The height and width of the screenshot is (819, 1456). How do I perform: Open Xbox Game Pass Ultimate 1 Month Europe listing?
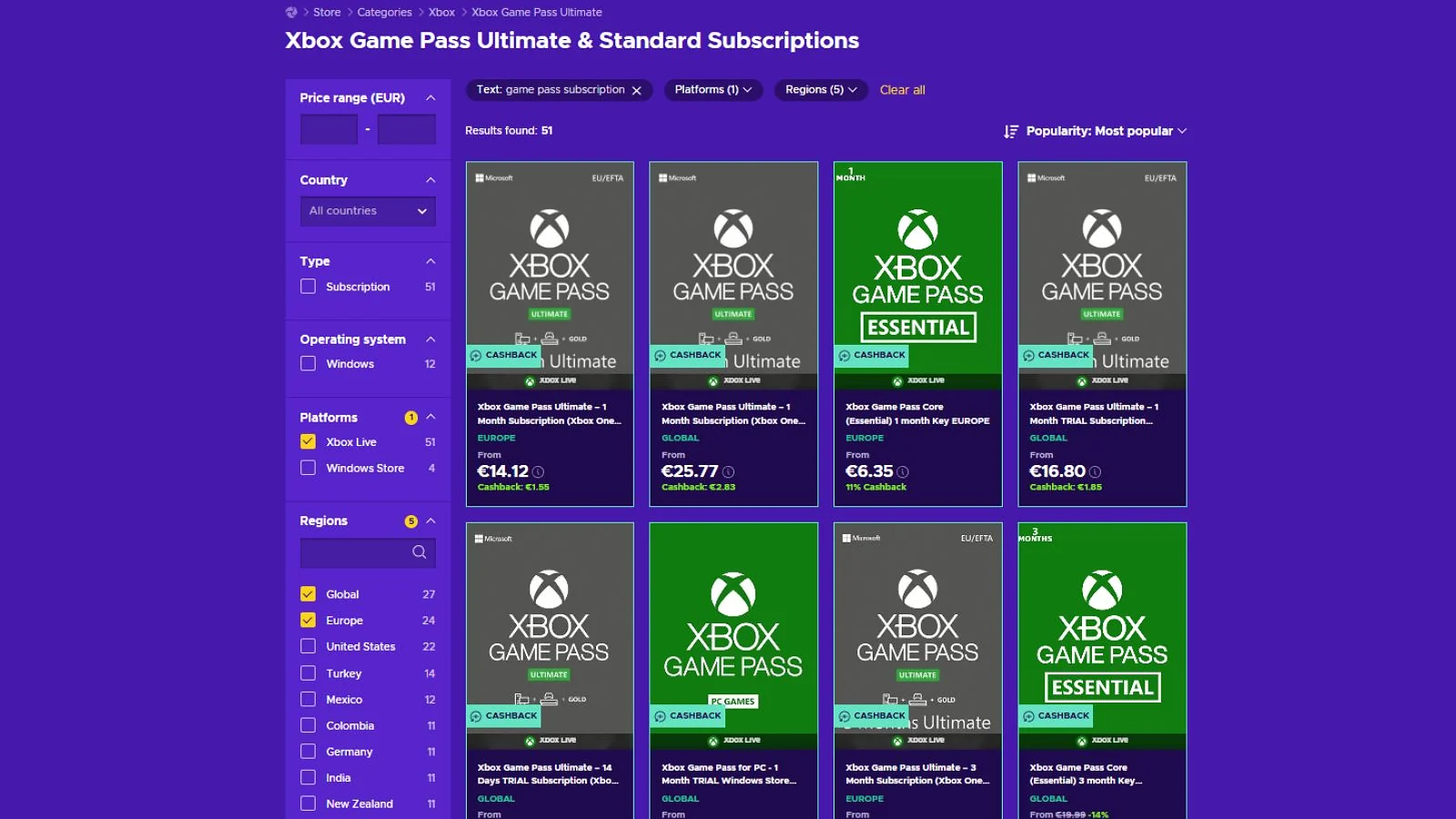(x=550, y=414)
